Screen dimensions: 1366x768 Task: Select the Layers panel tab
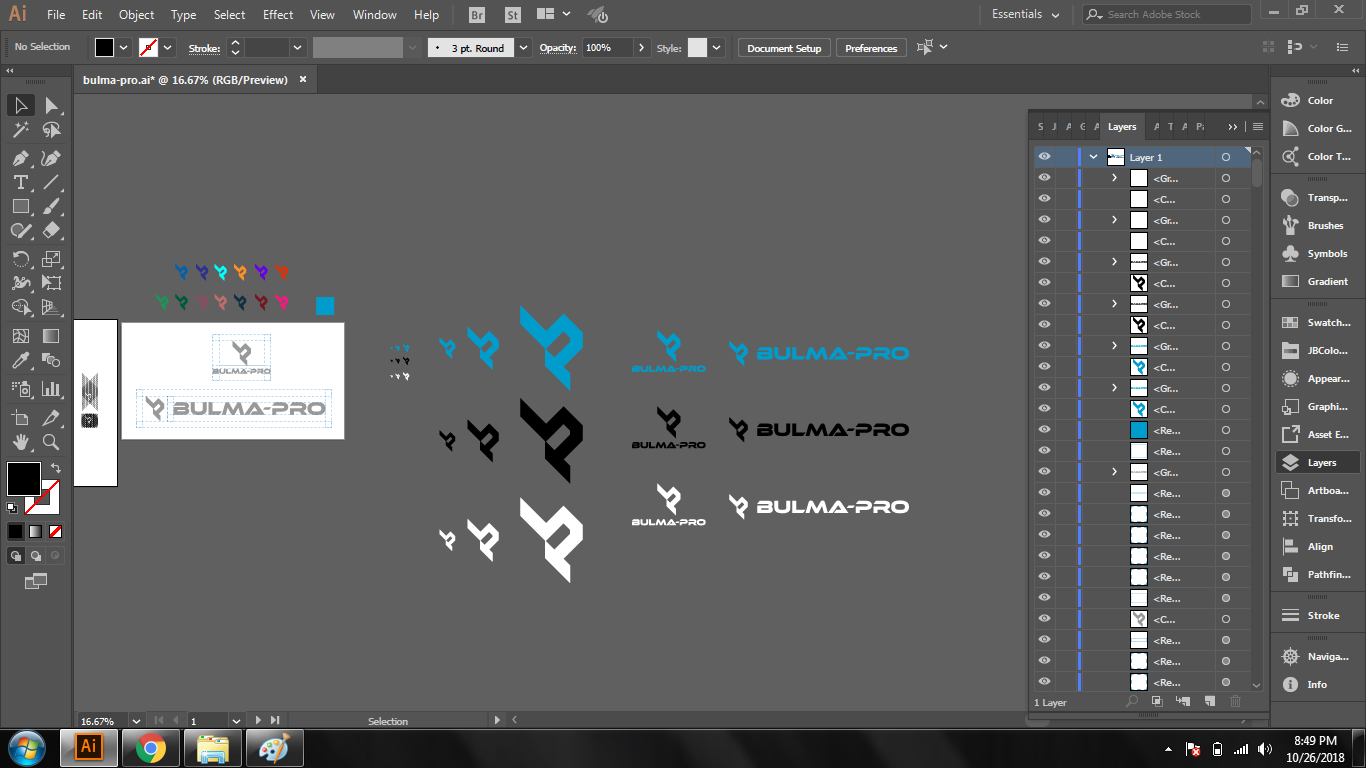click(x=1122, y=127)
